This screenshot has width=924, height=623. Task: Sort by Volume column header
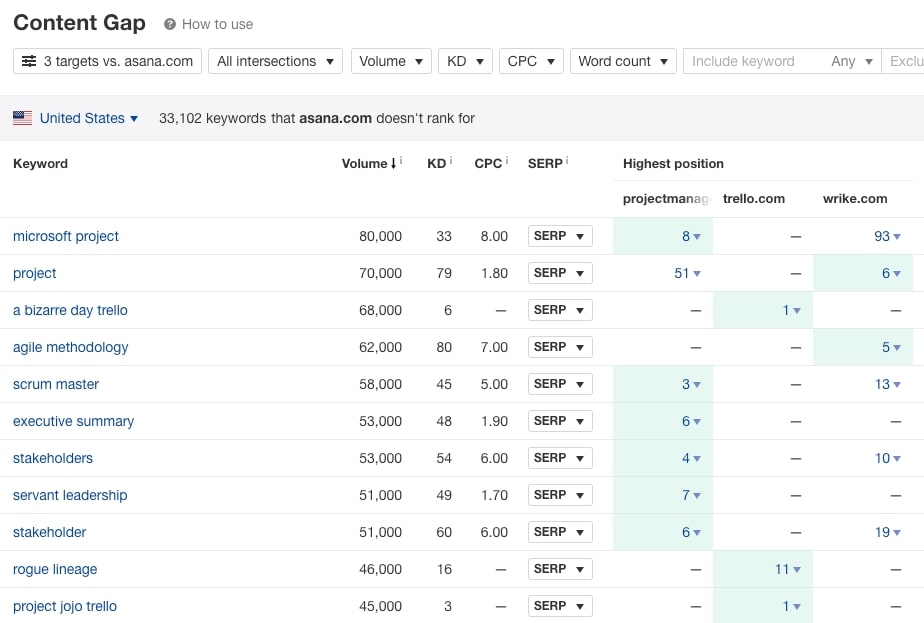pos(369,163)
